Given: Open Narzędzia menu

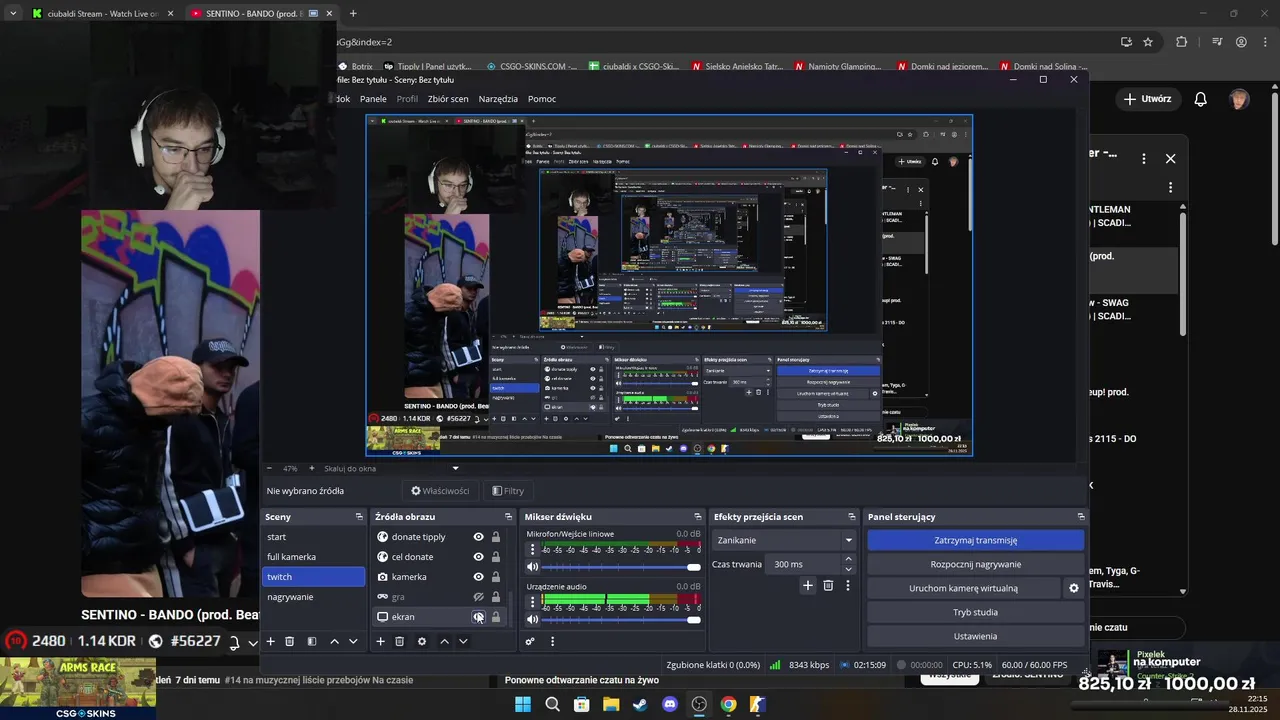Looking at the screenshot, I should click(498, 99).
